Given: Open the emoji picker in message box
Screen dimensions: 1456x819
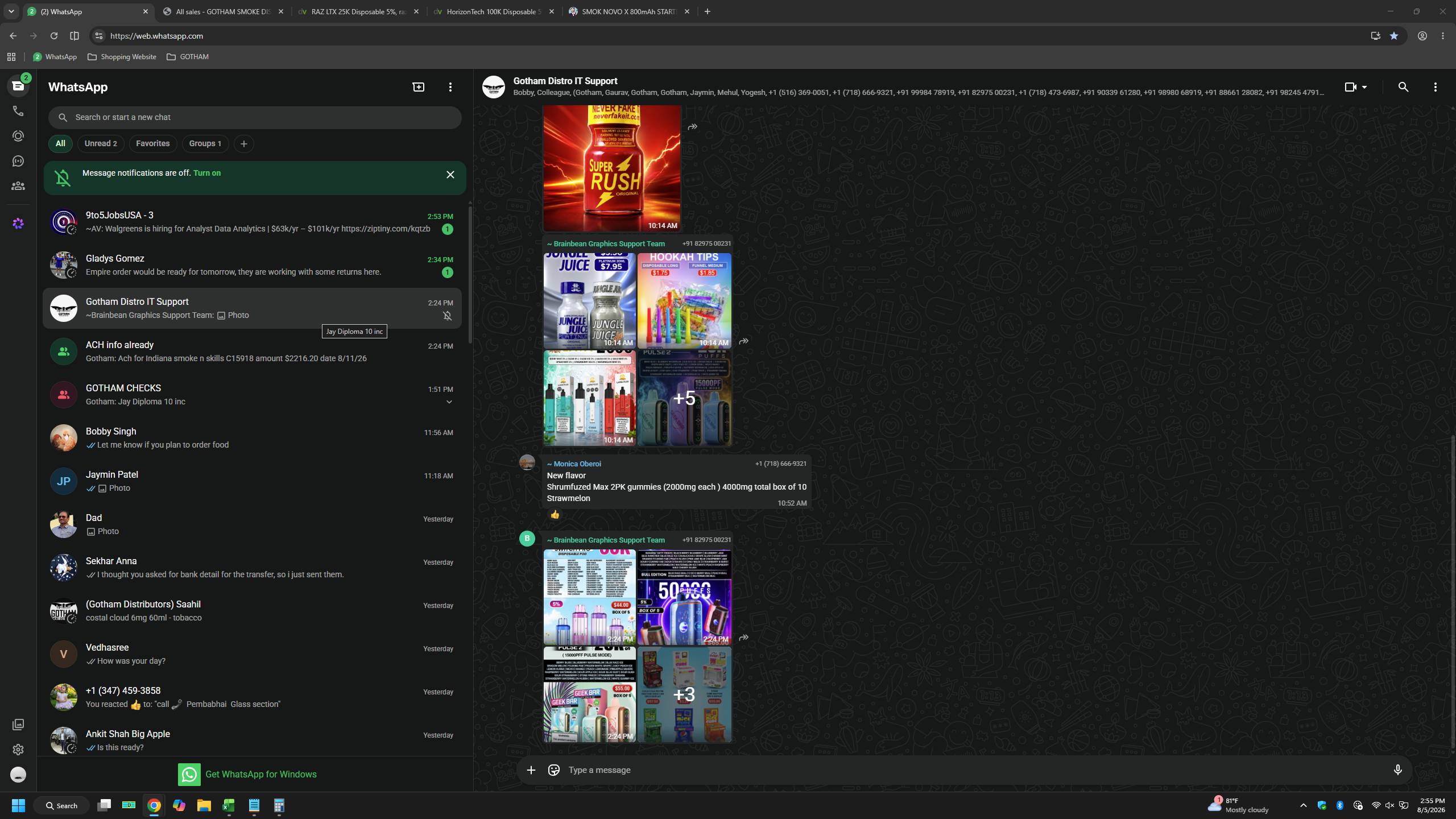Looking at the screenshot, I should pos(553,770).
